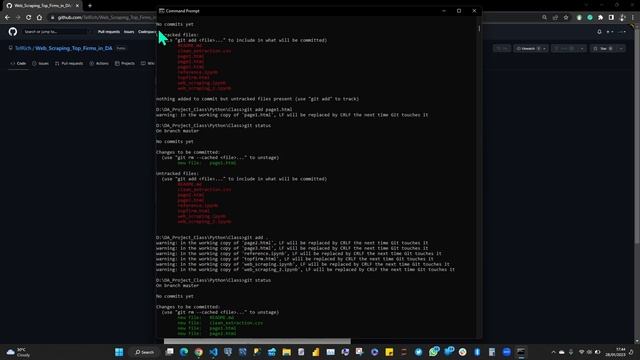Open Issues in GitHub top nav

(x=129, y=31)
